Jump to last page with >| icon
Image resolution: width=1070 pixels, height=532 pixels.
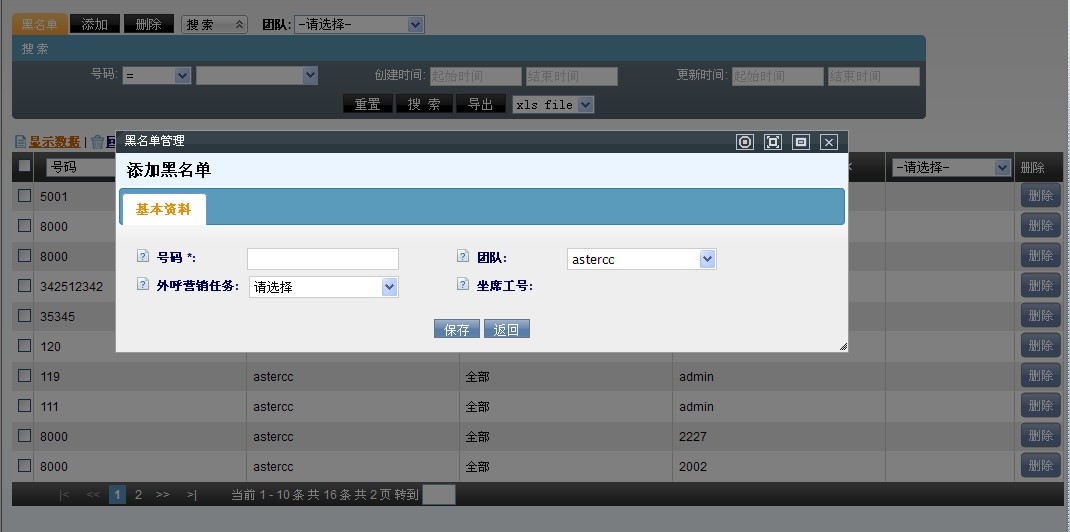[191, 494]
